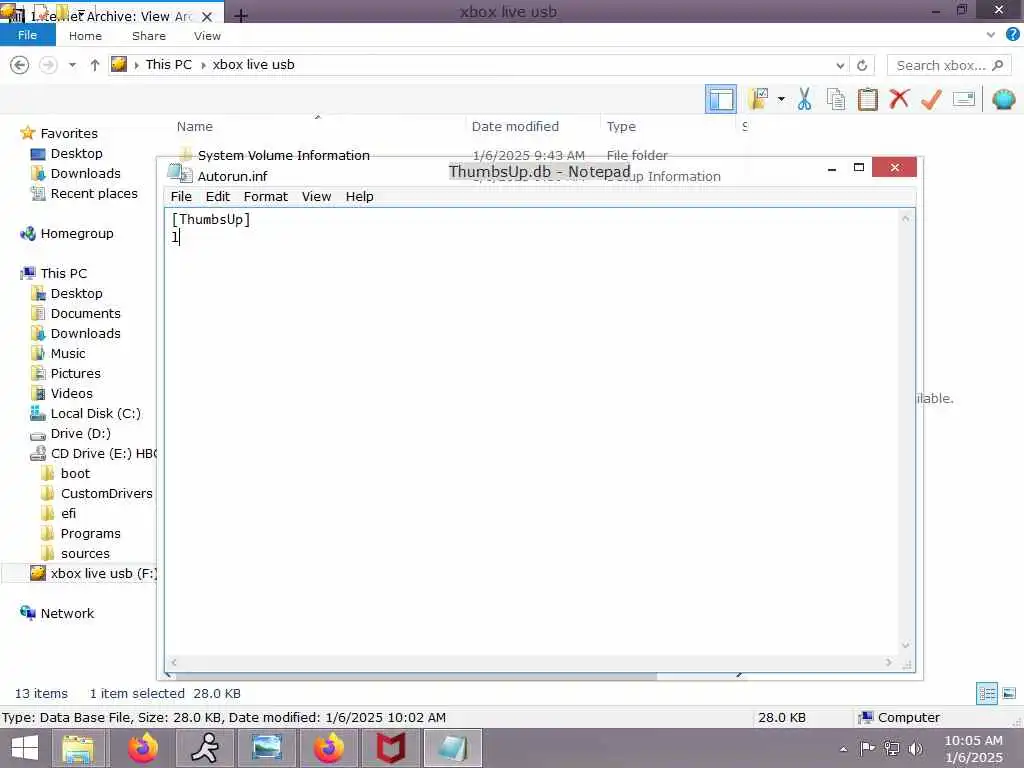Viewport: 1024px width, 768px height.
Task: Click Notepad's scroll up arrow
Action: click(906, 218)
